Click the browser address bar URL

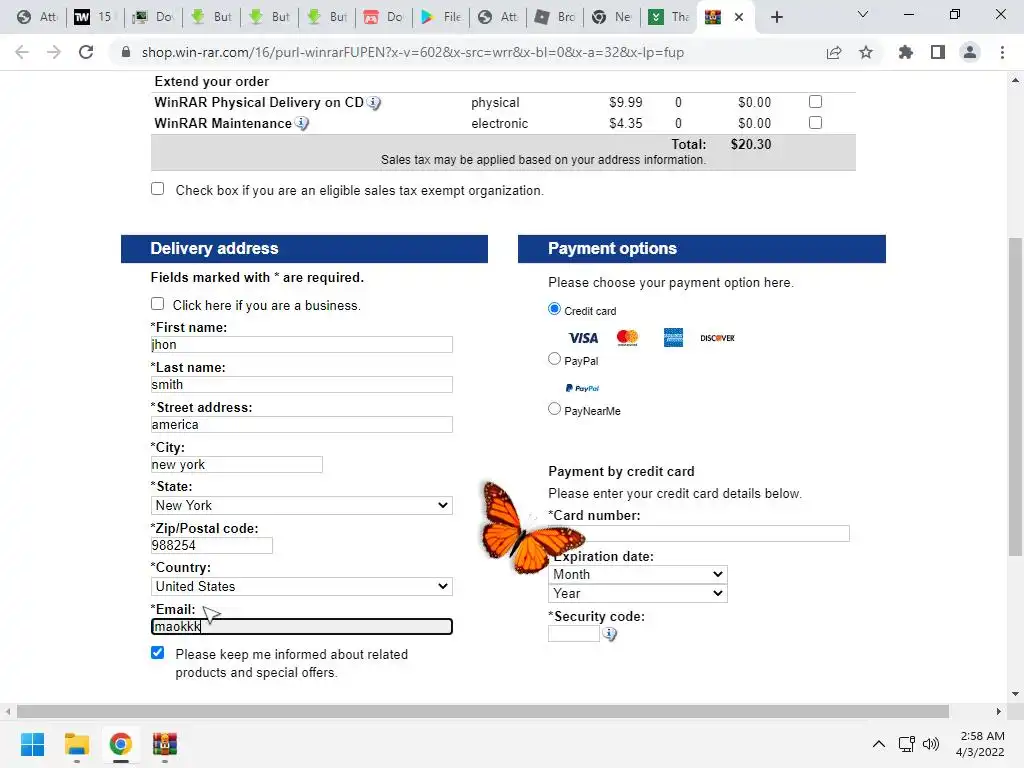click(x=413, y=52)
